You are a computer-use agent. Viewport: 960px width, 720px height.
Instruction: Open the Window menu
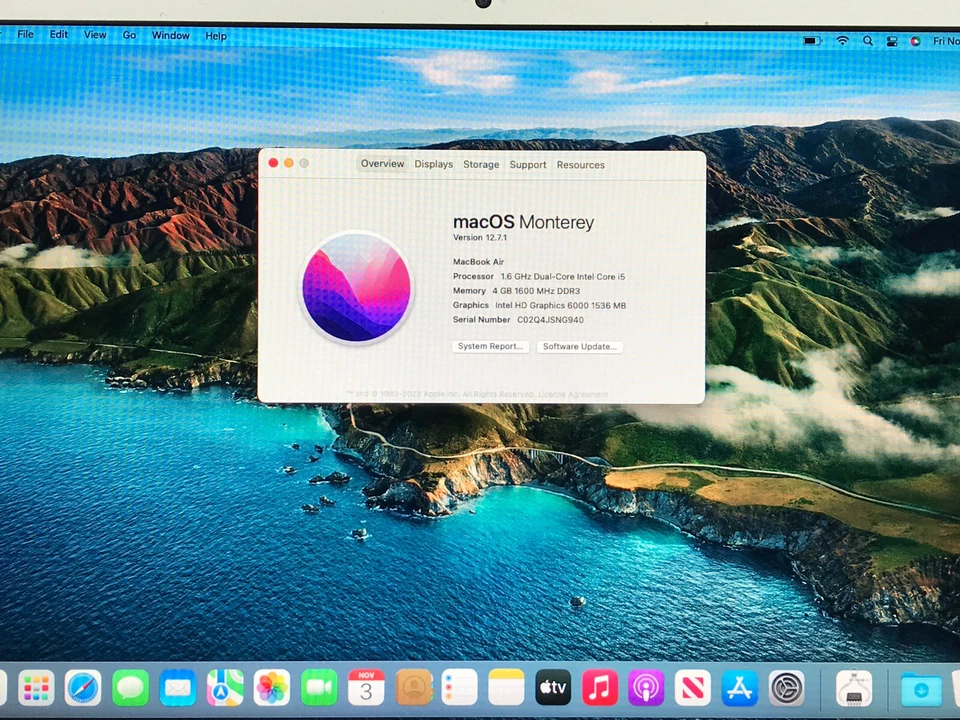170,36
